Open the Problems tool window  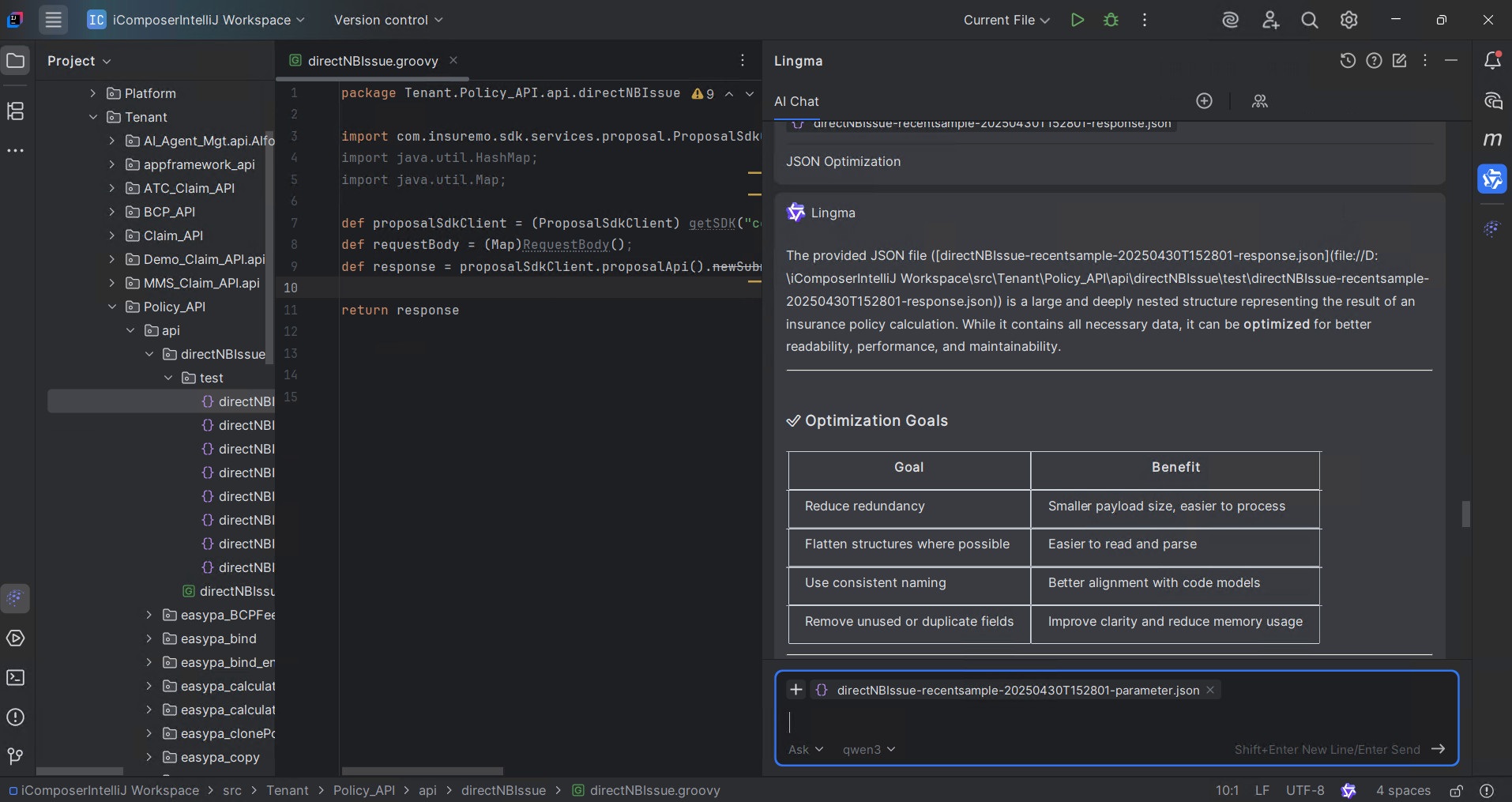coord(15,717)
